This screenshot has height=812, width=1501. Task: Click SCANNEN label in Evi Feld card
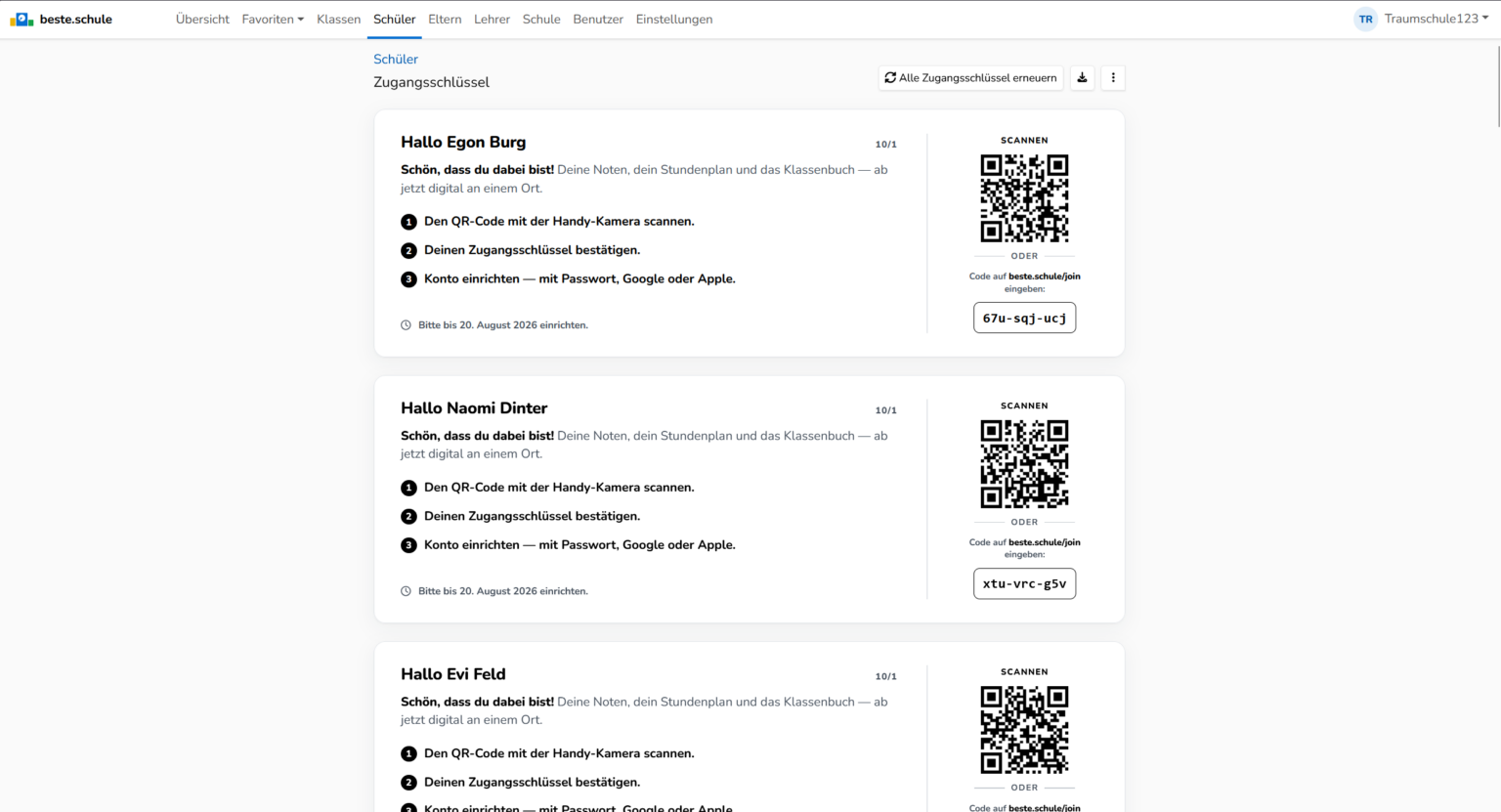click(1024, 672)
